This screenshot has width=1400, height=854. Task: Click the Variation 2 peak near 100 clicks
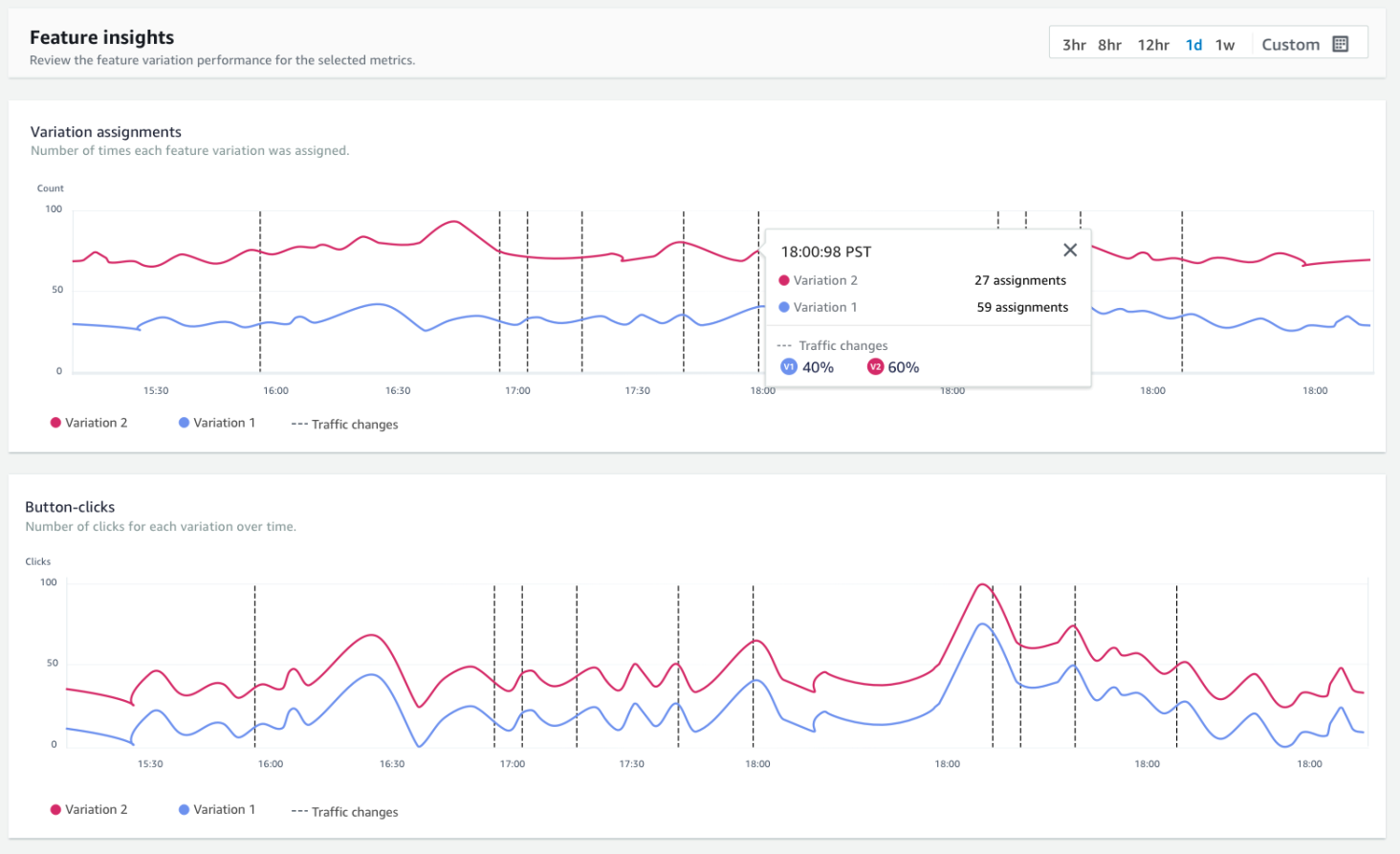[x=981, y=585]
